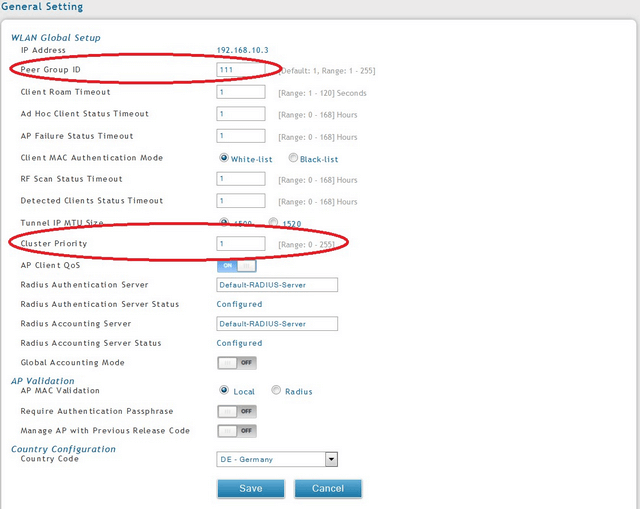This screenshot has height=509, width=640.
Task: Select Black-list MAC authentication mode
Action: (x=293, y=158)
